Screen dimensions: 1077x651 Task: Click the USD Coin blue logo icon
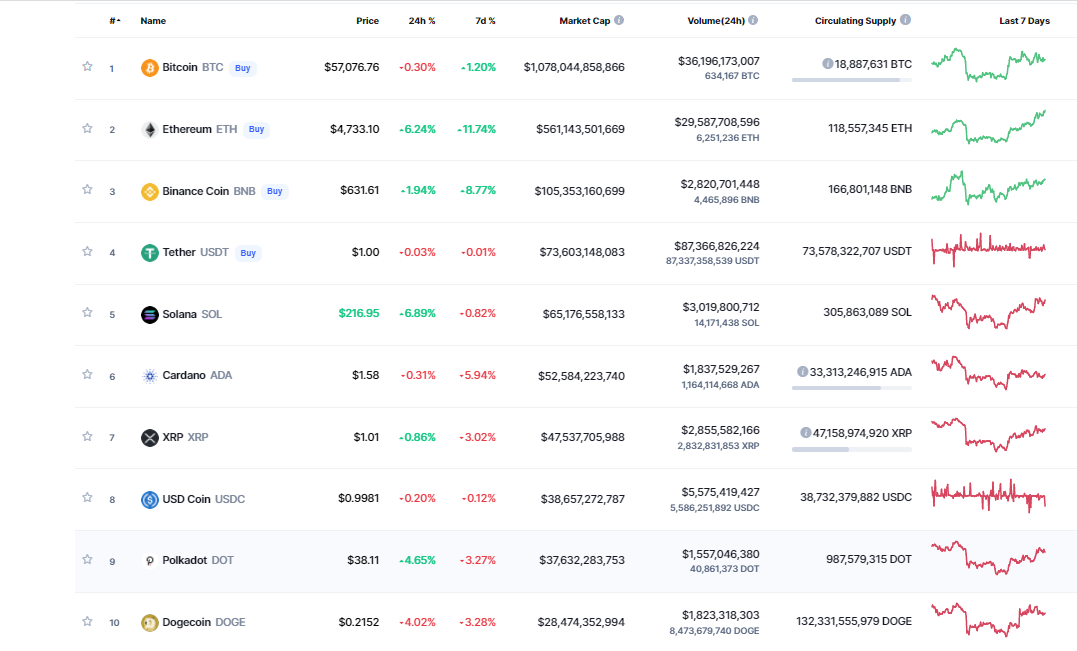click(150, 499)
